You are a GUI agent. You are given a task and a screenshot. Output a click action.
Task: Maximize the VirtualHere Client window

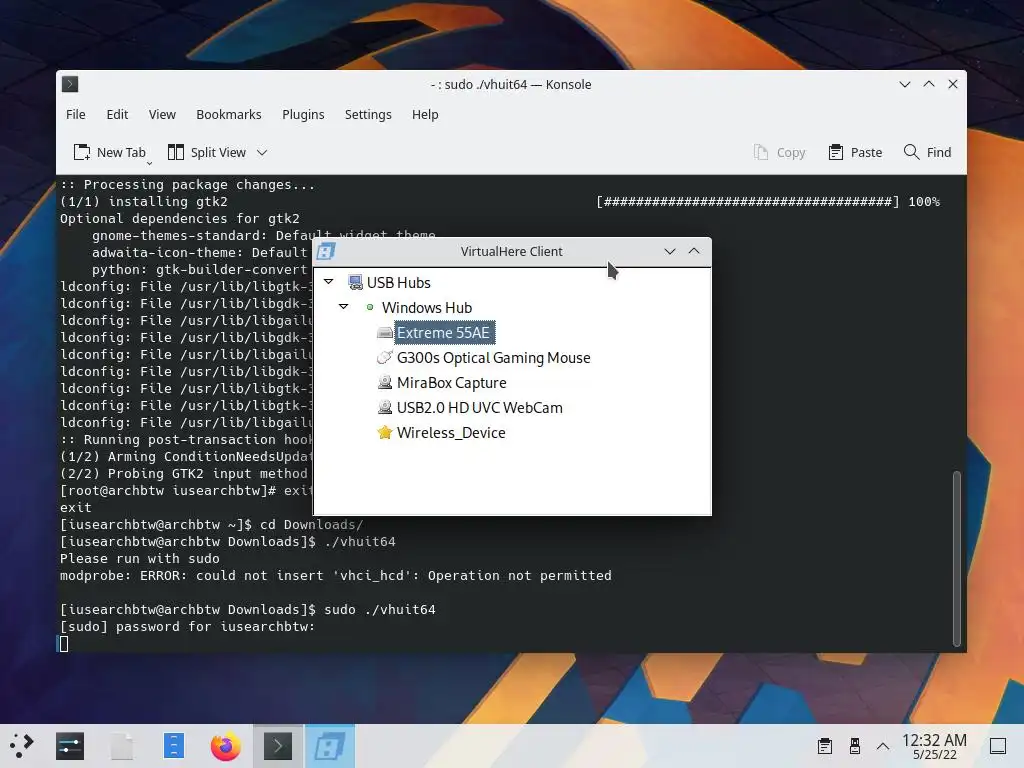pos(694,251)
